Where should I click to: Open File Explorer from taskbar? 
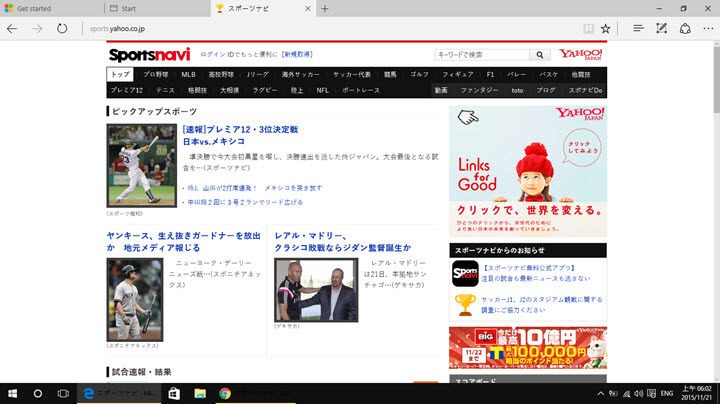pyautogui.click(x=200, y=393)
